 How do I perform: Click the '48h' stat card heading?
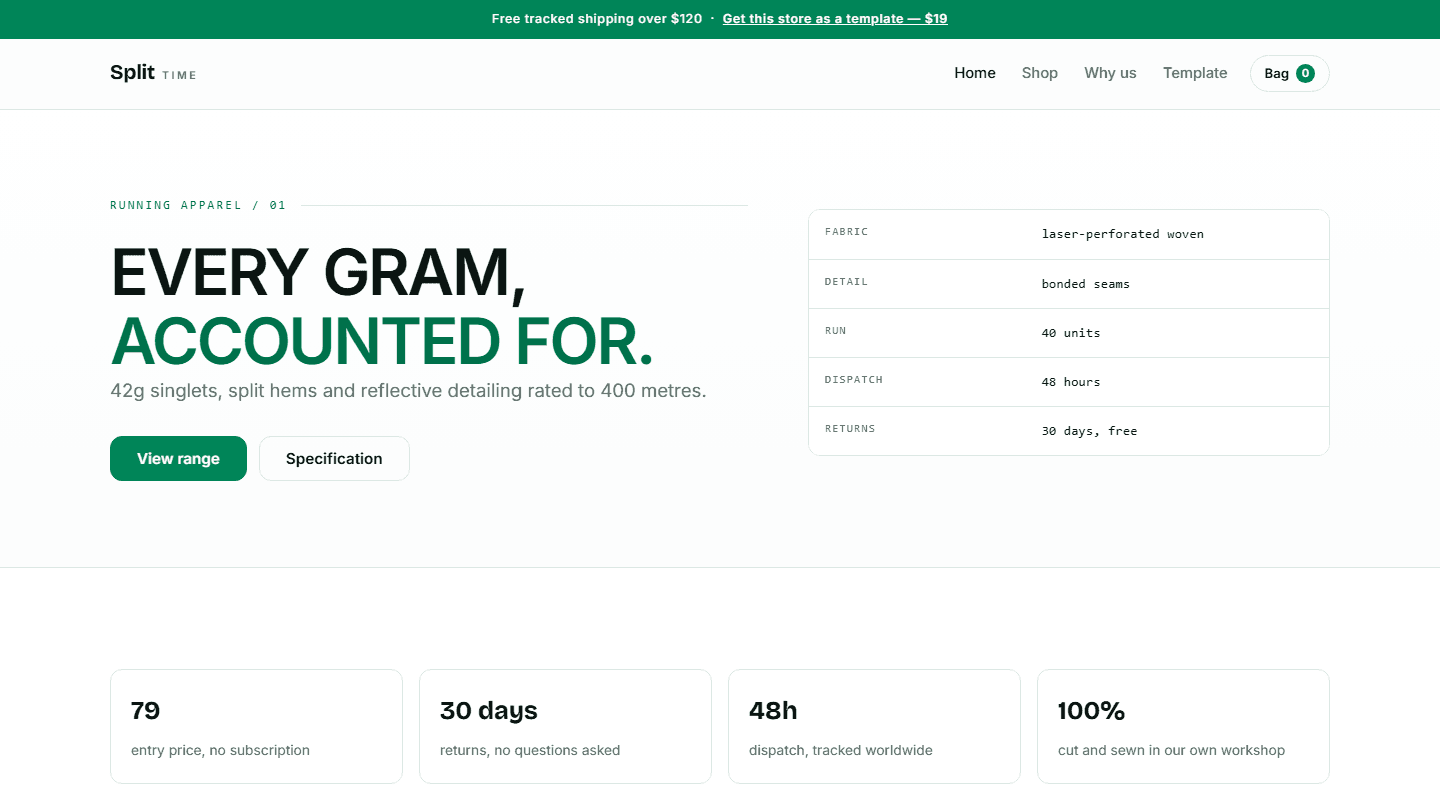pyautogui.click(x=773, y=711)
